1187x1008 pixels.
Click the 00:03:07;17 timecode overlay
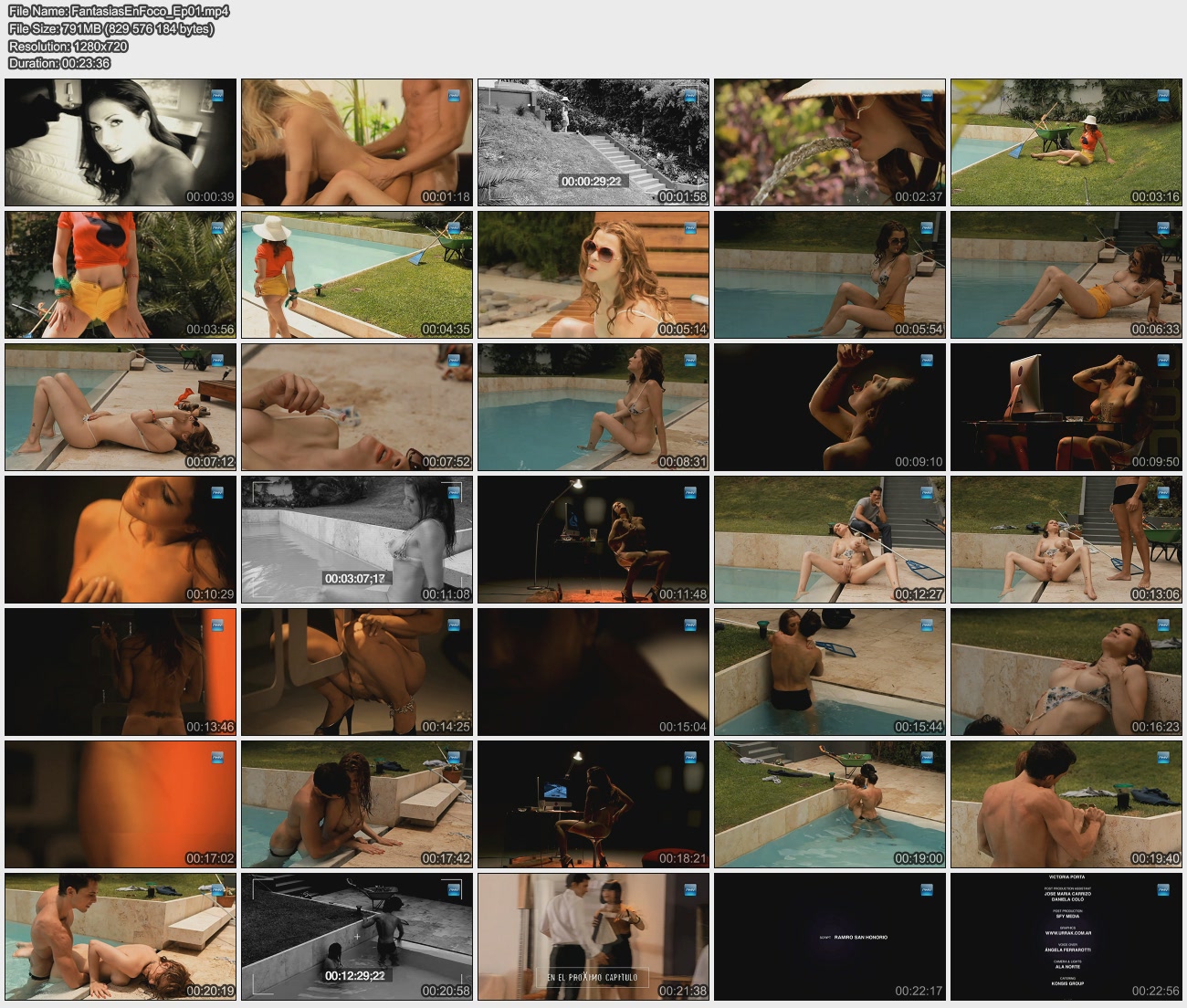355,578
